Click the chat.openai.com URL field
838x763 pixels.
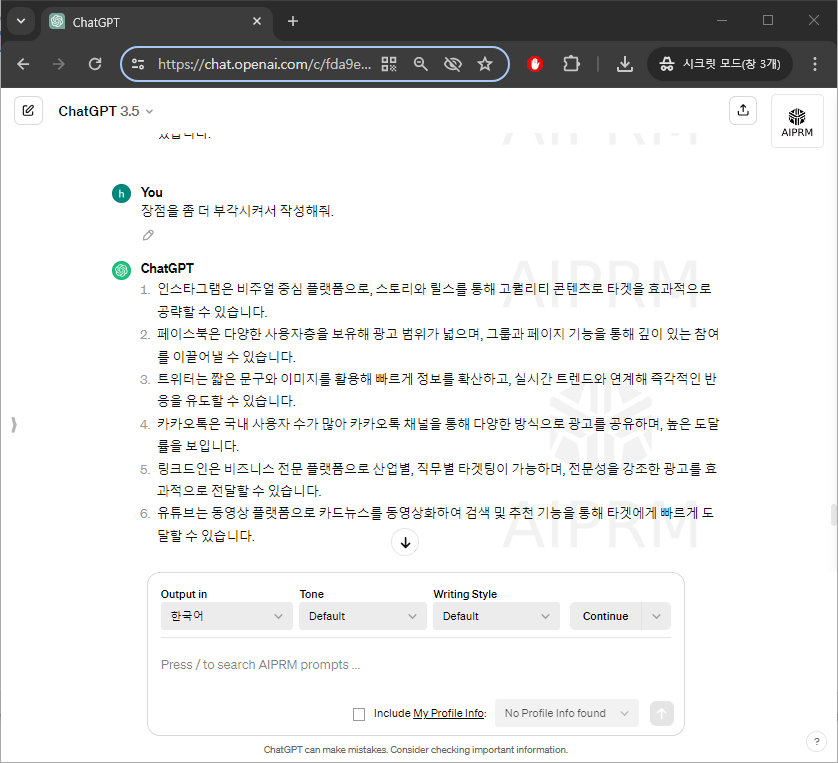[263, 64]
